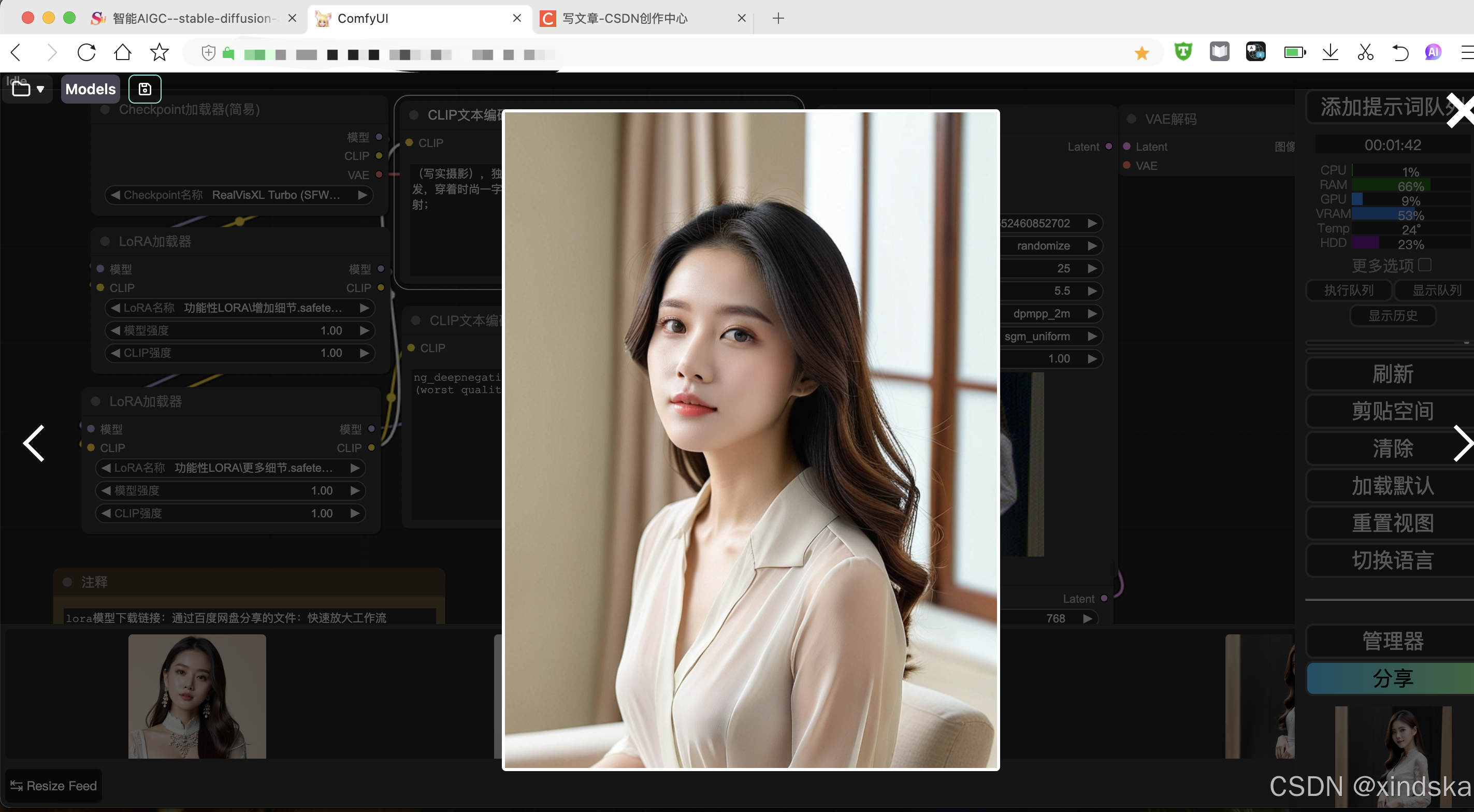Click the Resize Feed button
1474x812 pixels.
tap(54, 786)
